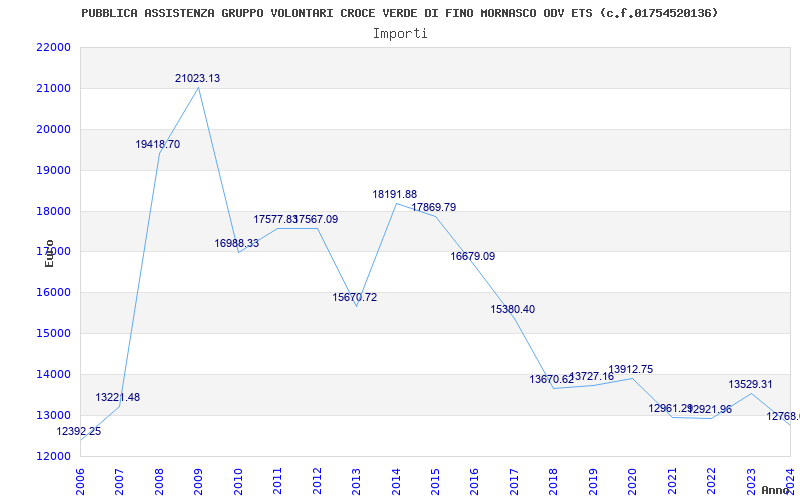800x500 pixels.
Task: Click the data label 15670.72
Action: [x=355, y=297]
